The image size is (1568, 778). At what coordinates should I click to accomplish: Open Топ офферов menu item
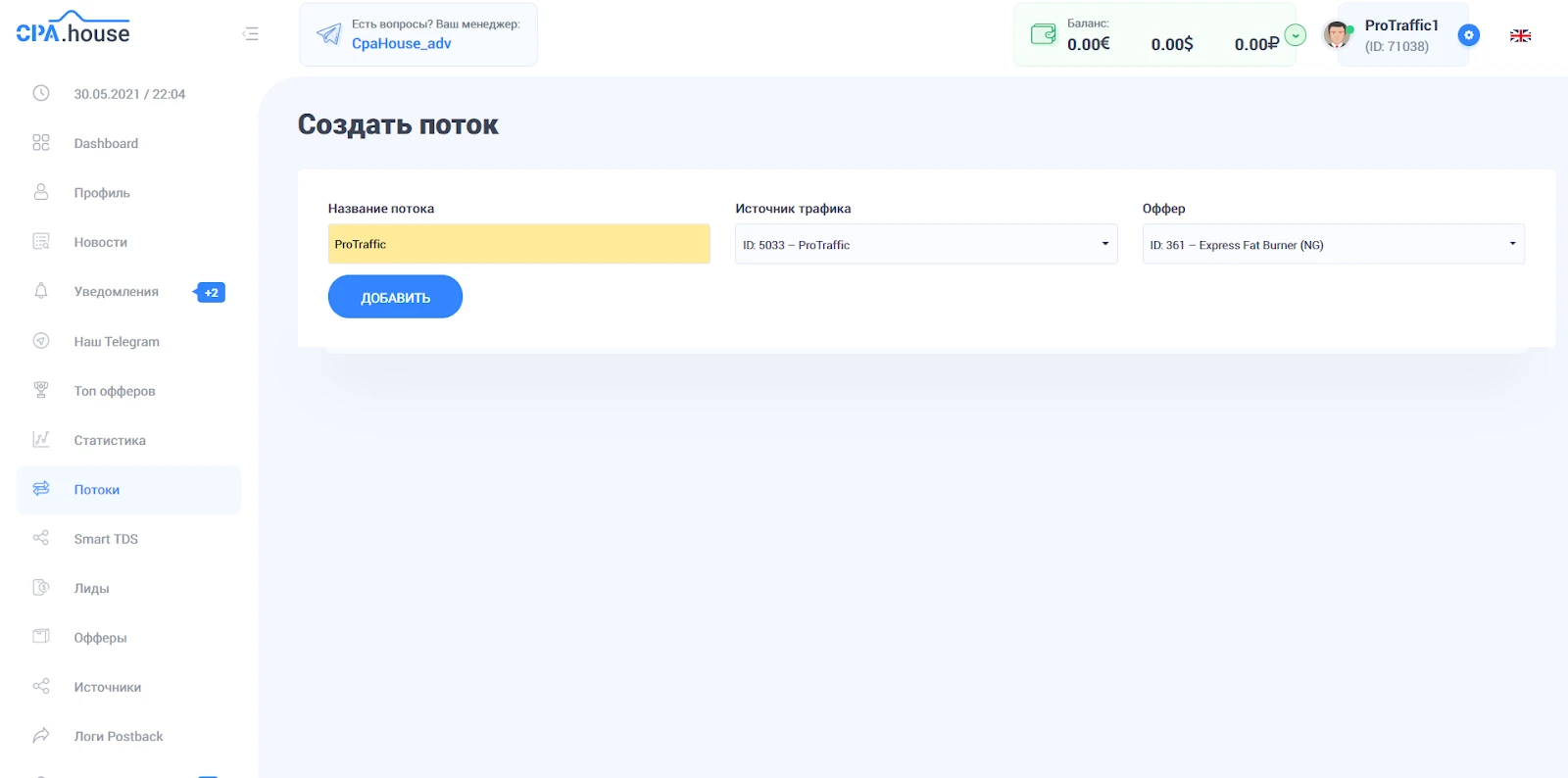pos(115,391)
